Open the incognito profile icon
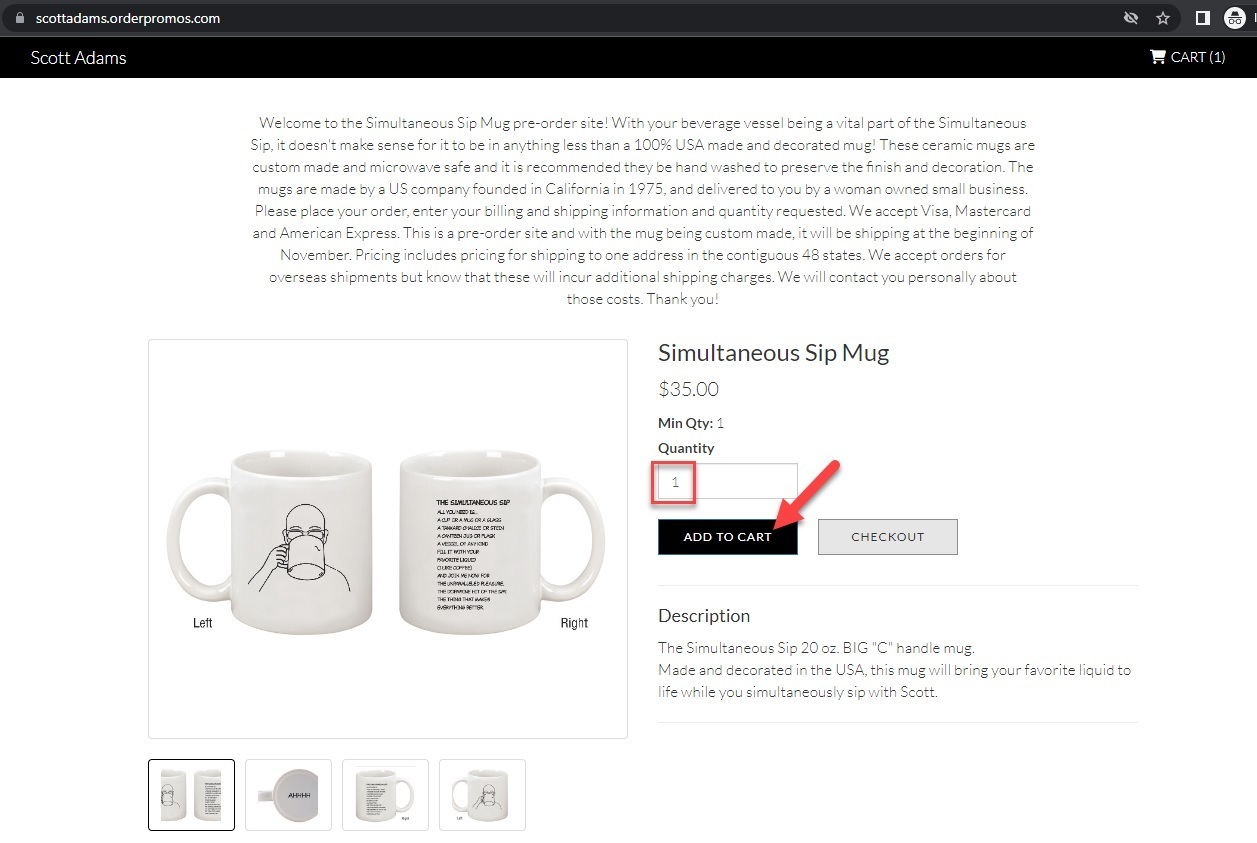Viewport: 1257px width, 843px height. [1235, 18]
